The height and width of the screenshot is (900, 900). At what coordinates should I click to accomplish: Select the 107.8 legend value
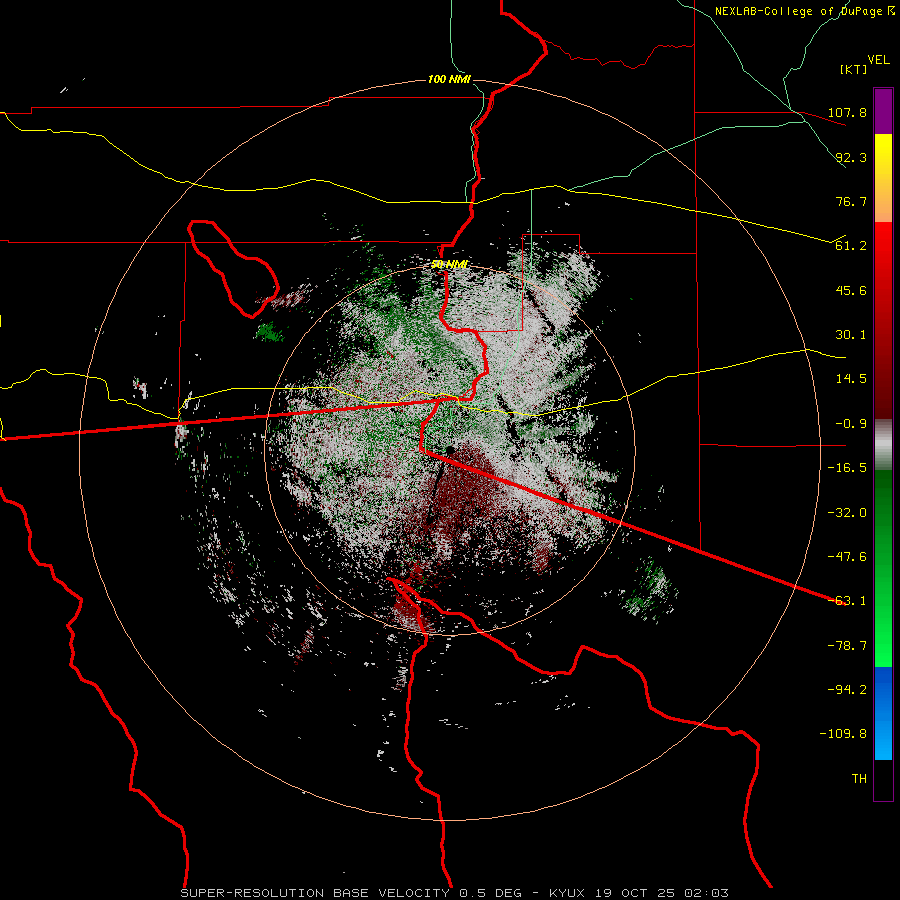847,112
